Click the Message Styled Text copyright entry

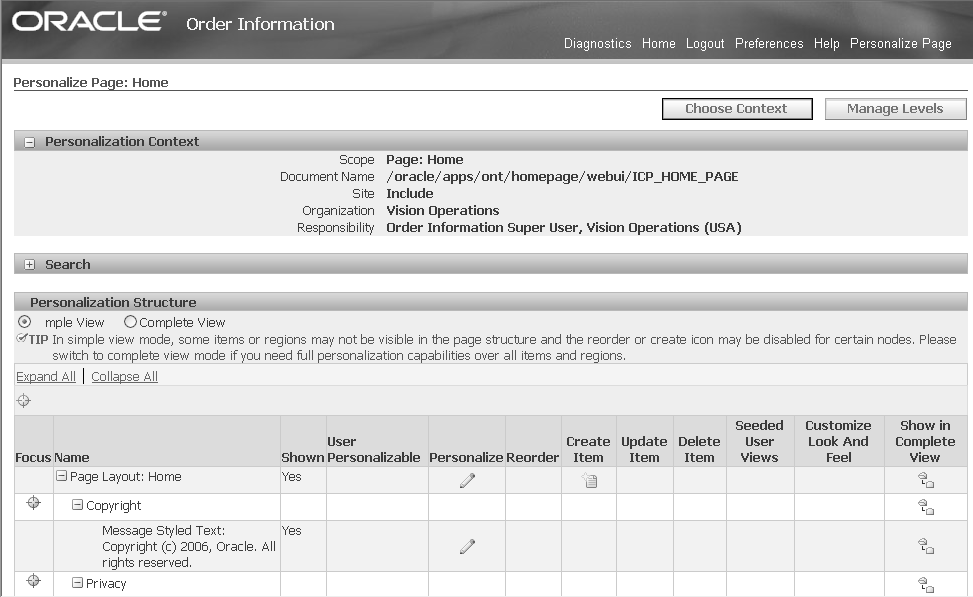189,546
